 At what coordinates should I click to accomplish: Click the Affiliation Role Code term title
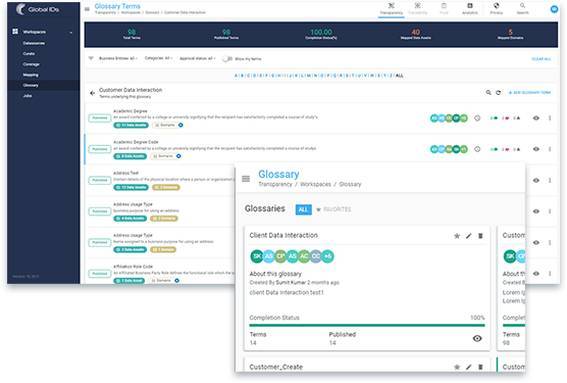click(x=133, y=267)
